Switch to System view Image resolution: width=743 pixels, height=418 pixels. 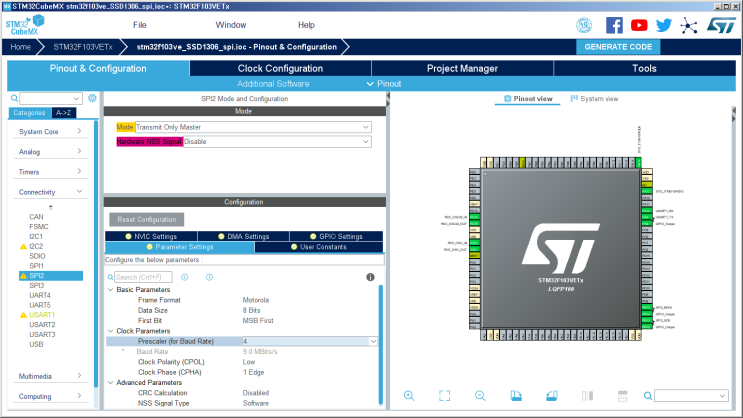tap(595, 99)
